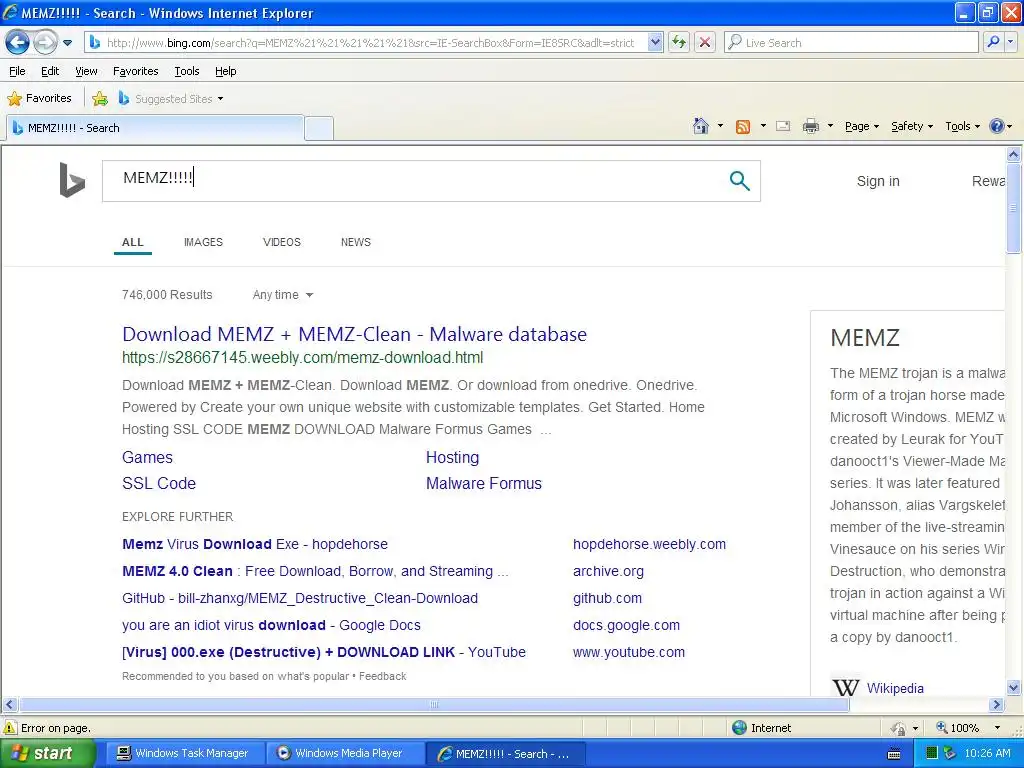Expand the Home button dropdown arrow

[x=720, y=126]
